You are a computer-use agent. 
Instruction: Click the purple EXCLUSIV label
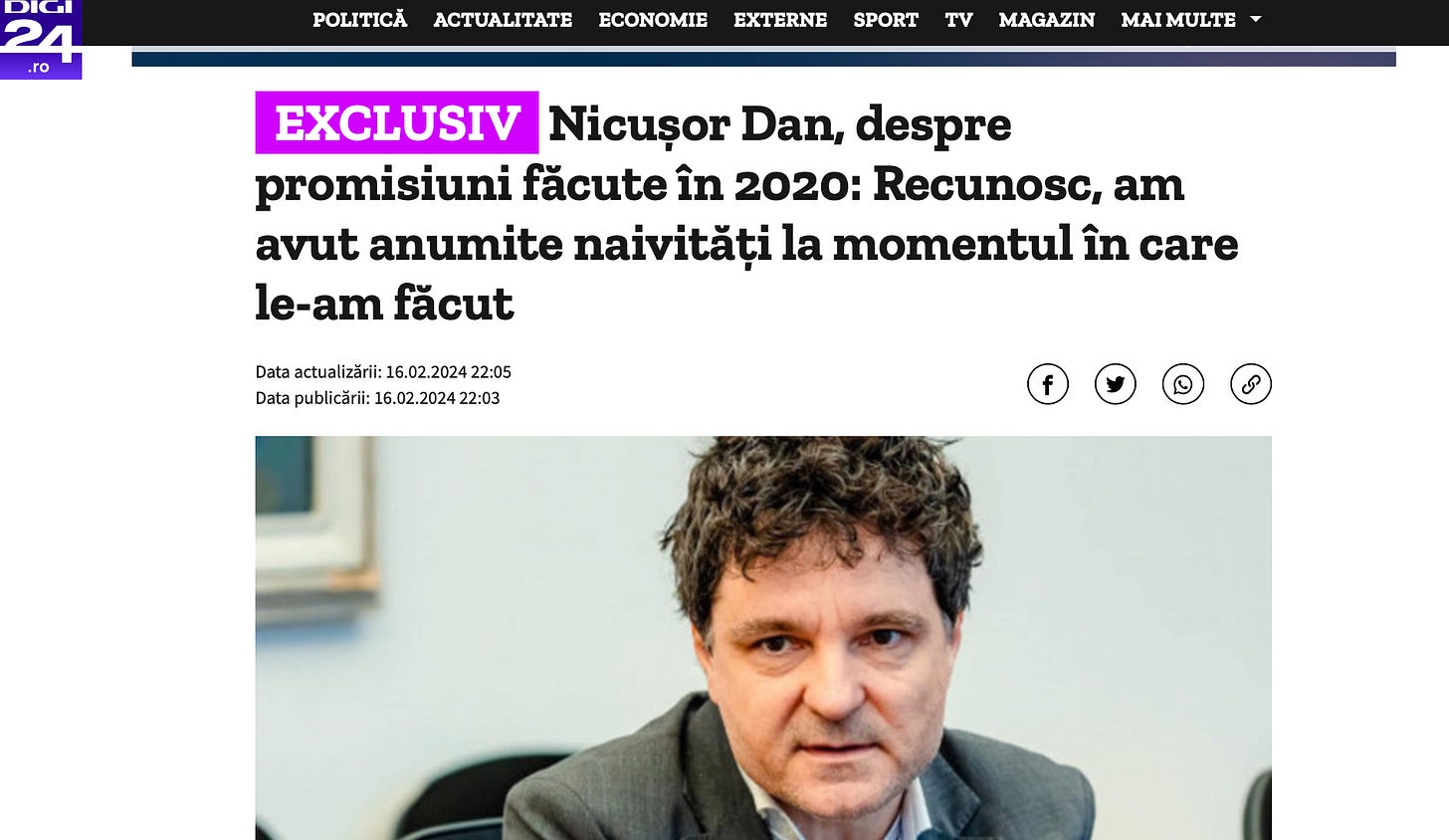[397, 122]
